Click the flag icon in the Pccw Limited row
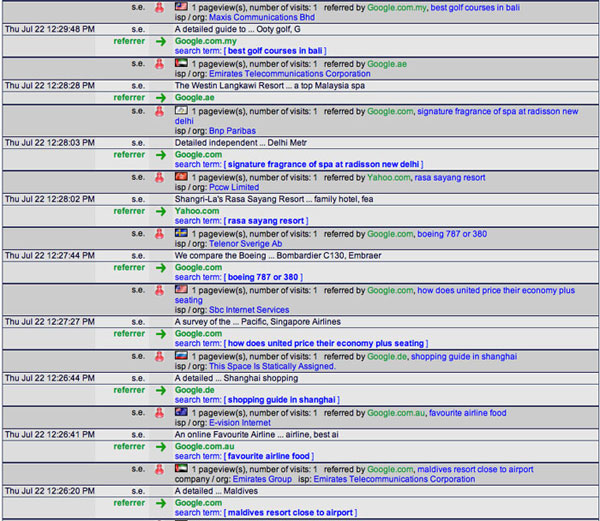 (x=181, y=177)
